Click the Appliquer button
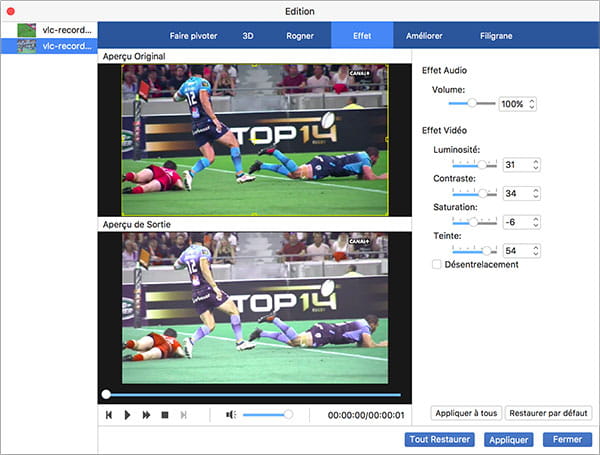The image size is (600, 455). 509,440
